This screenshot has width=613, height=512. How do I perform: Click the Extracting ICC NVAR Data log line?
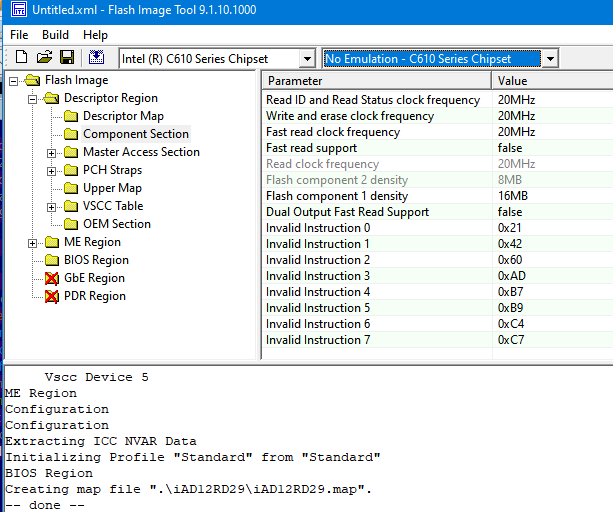click(x=100, y=441)
